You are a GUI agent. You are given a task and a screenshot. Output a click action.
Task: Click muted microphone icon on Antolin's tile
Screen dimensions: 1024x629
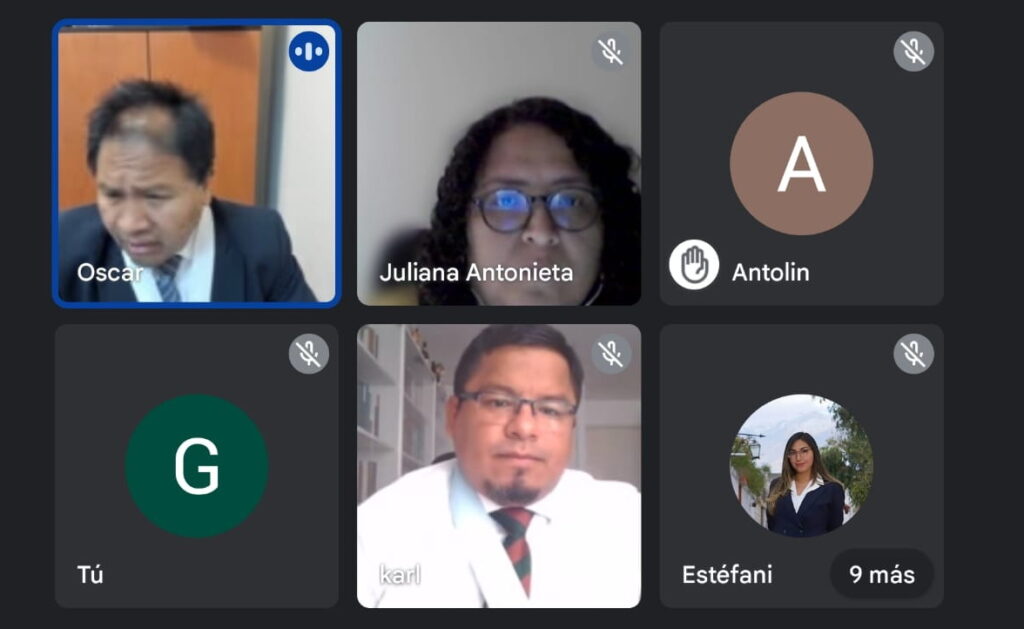pyautogui.click(x=914, y=51)
